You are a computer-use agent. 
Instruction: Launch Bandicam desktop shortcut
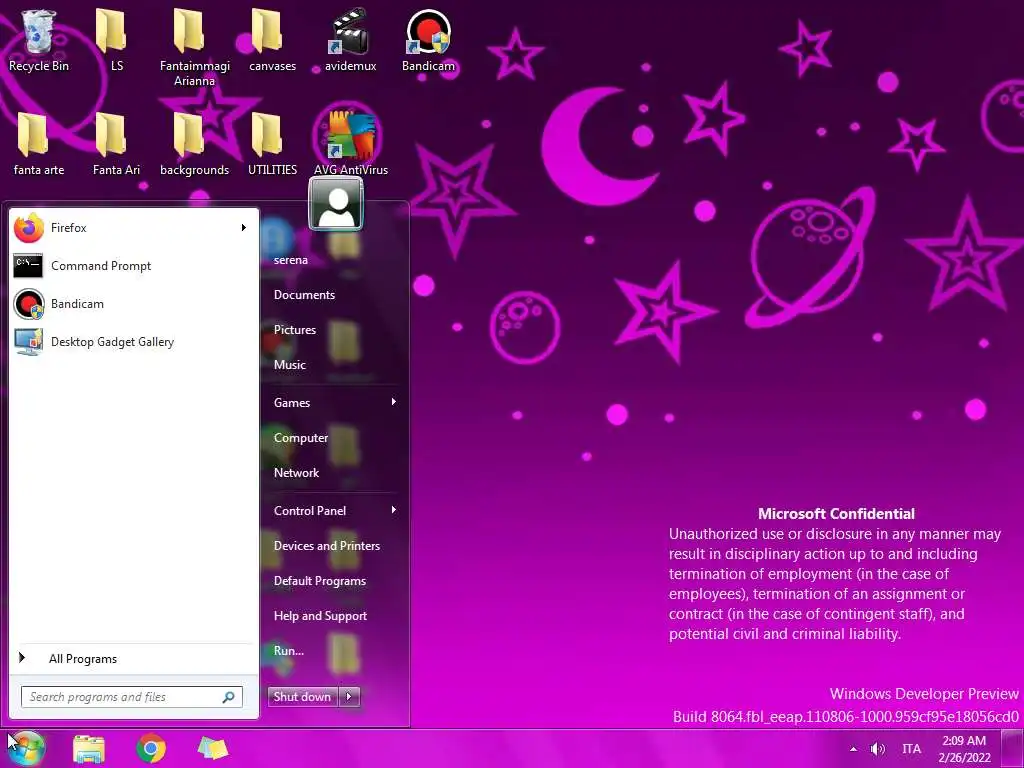(428, 40)
